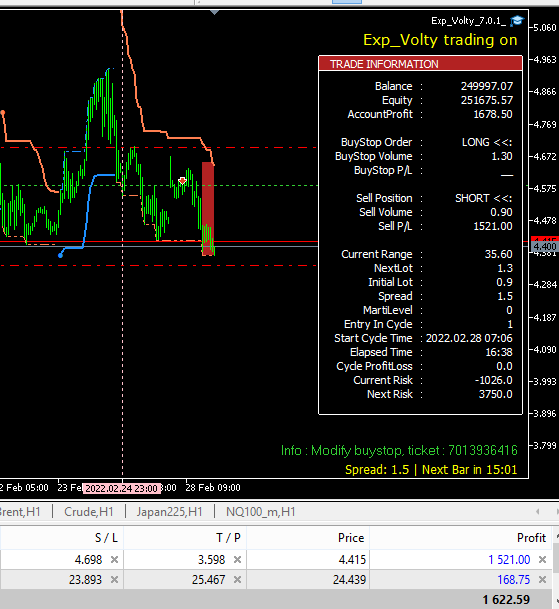Click the red filled rectangle on chart
Image resolution: width=559 pixels, height=609 pixels.
208,209
